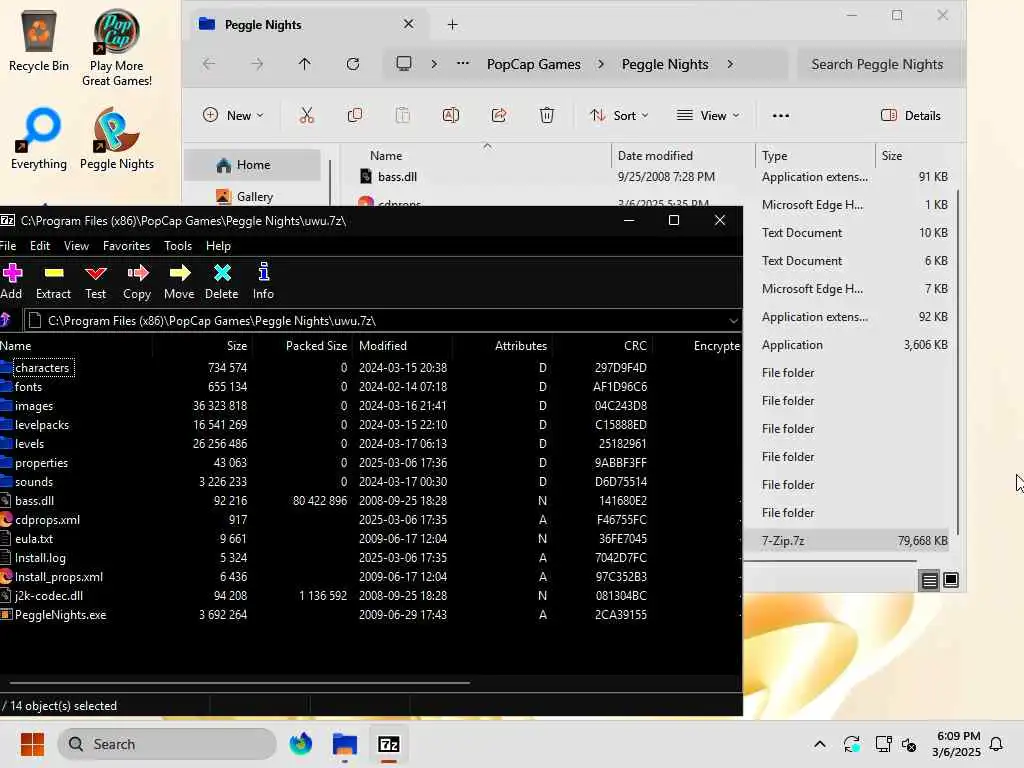
Task: Click the 7-Zip archive path field
Action: point(383,321)
